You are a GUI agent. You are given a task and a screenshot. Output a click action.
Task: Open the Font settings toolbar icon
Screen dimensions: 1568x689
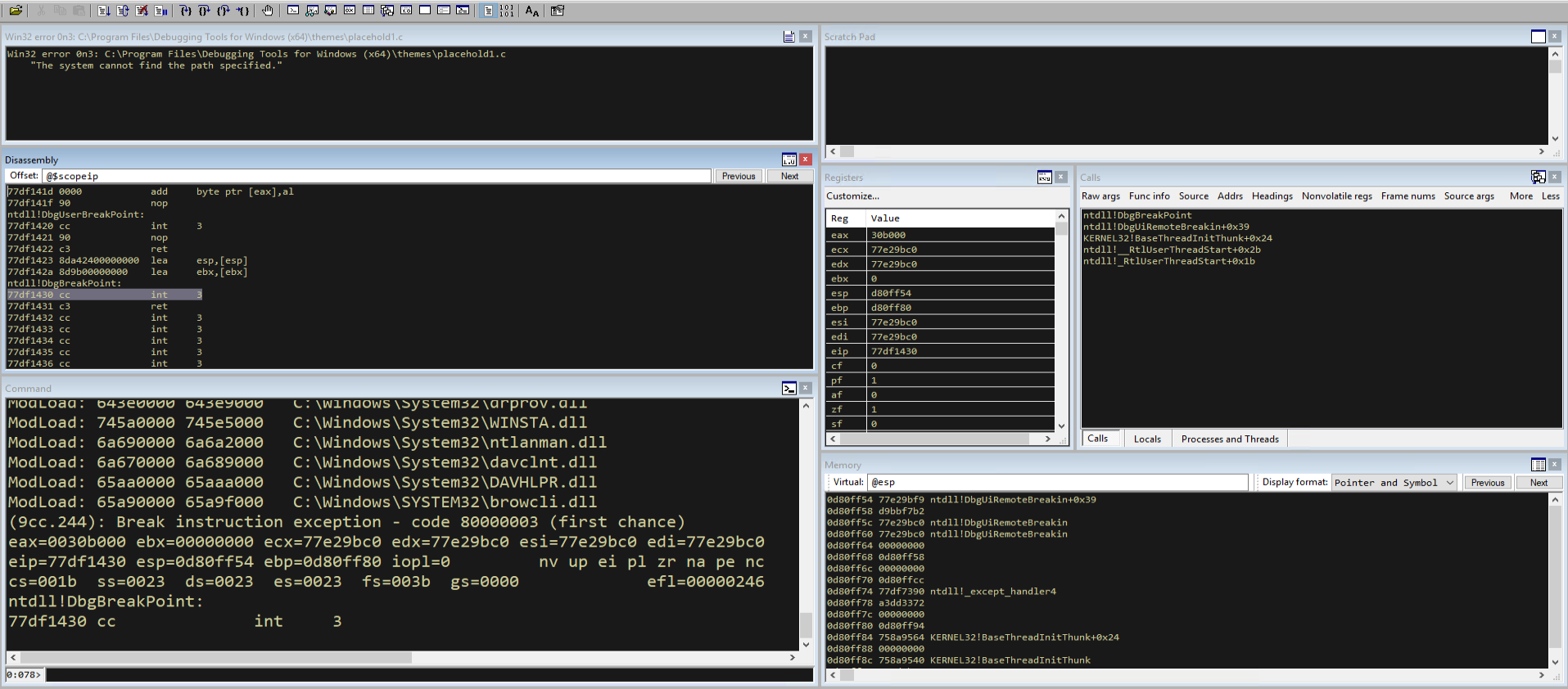pos(532,11)
